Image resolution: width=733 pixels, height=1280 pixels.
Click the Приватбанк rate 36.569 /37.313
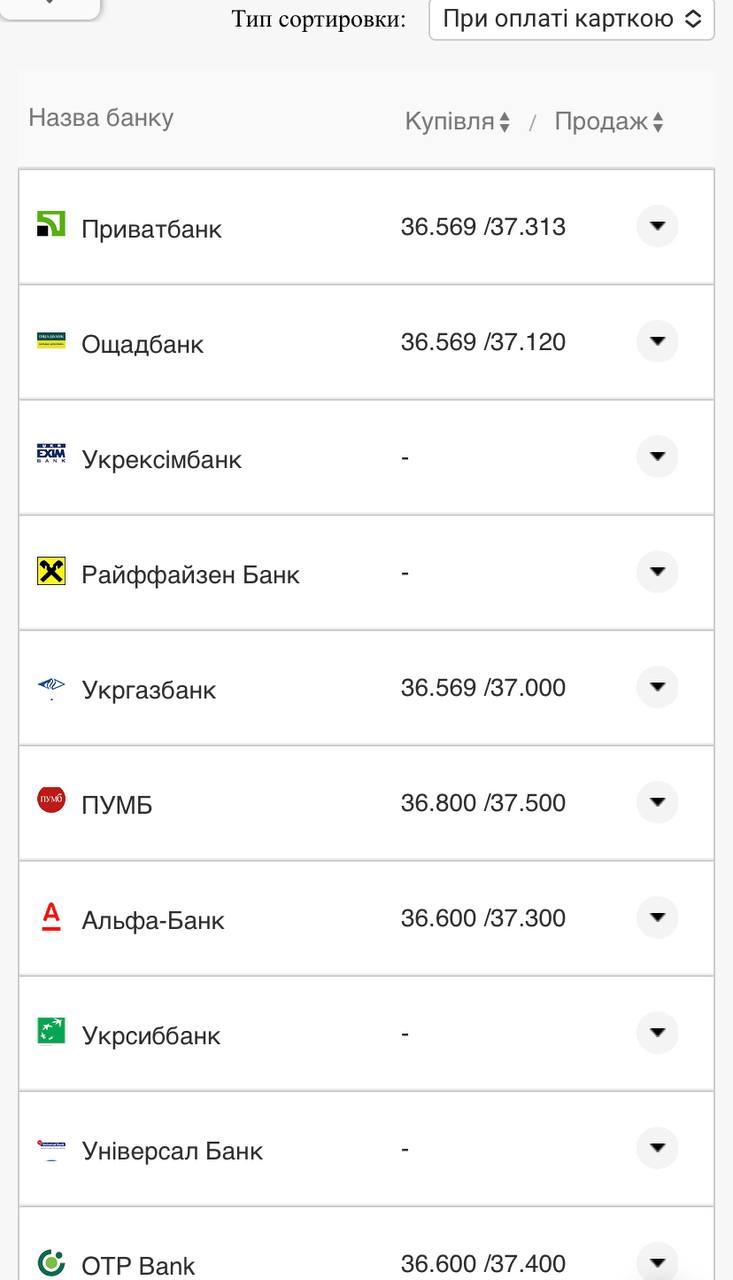pos(483,227)
